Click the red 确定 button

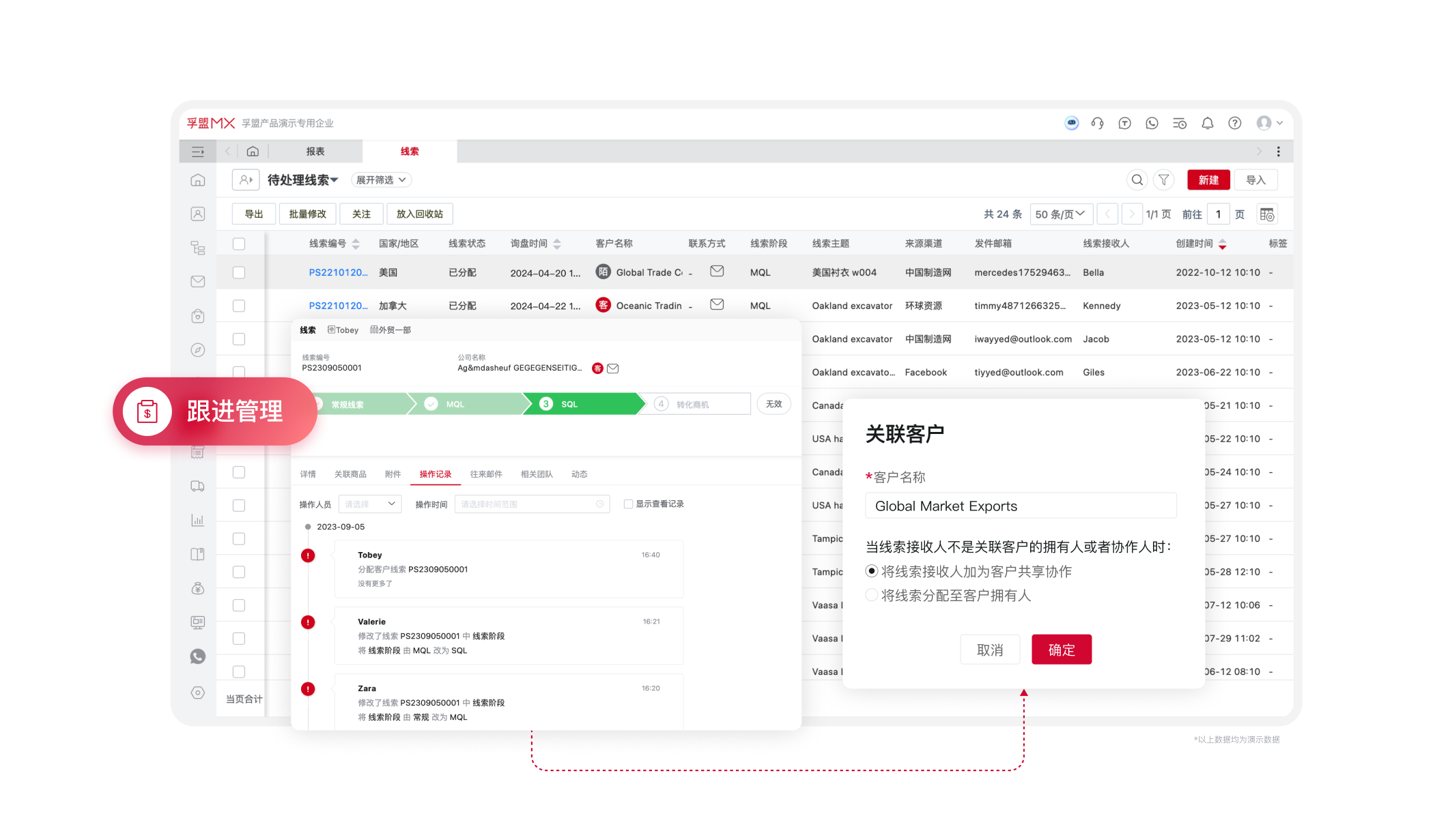pyautogui.click(x=1061, y=650)
